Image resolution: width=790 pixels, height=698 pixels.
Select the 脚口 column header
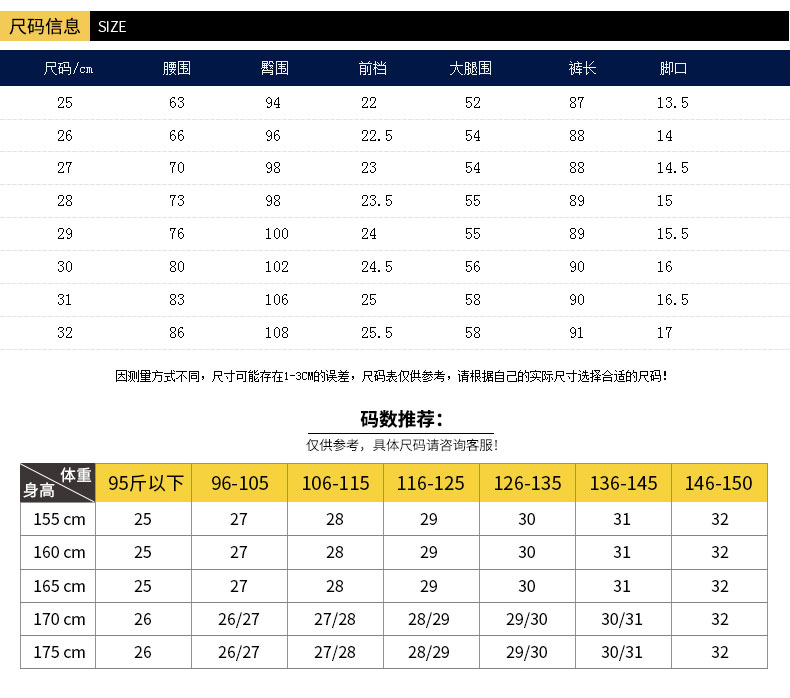coord(673,68)
